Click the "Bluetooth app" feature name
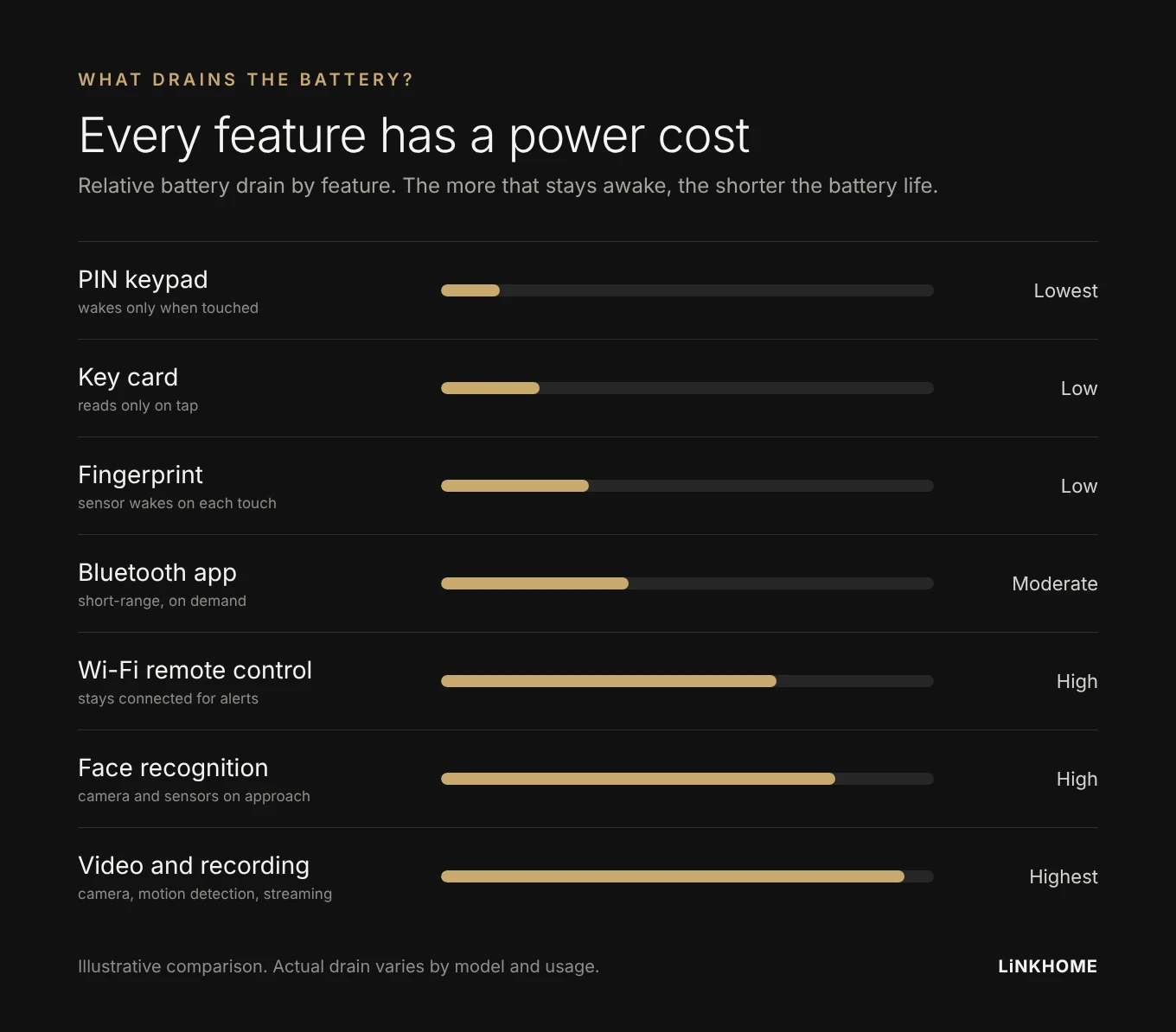This screenshot has width=1176, height=1032. (x=157, y=572)
